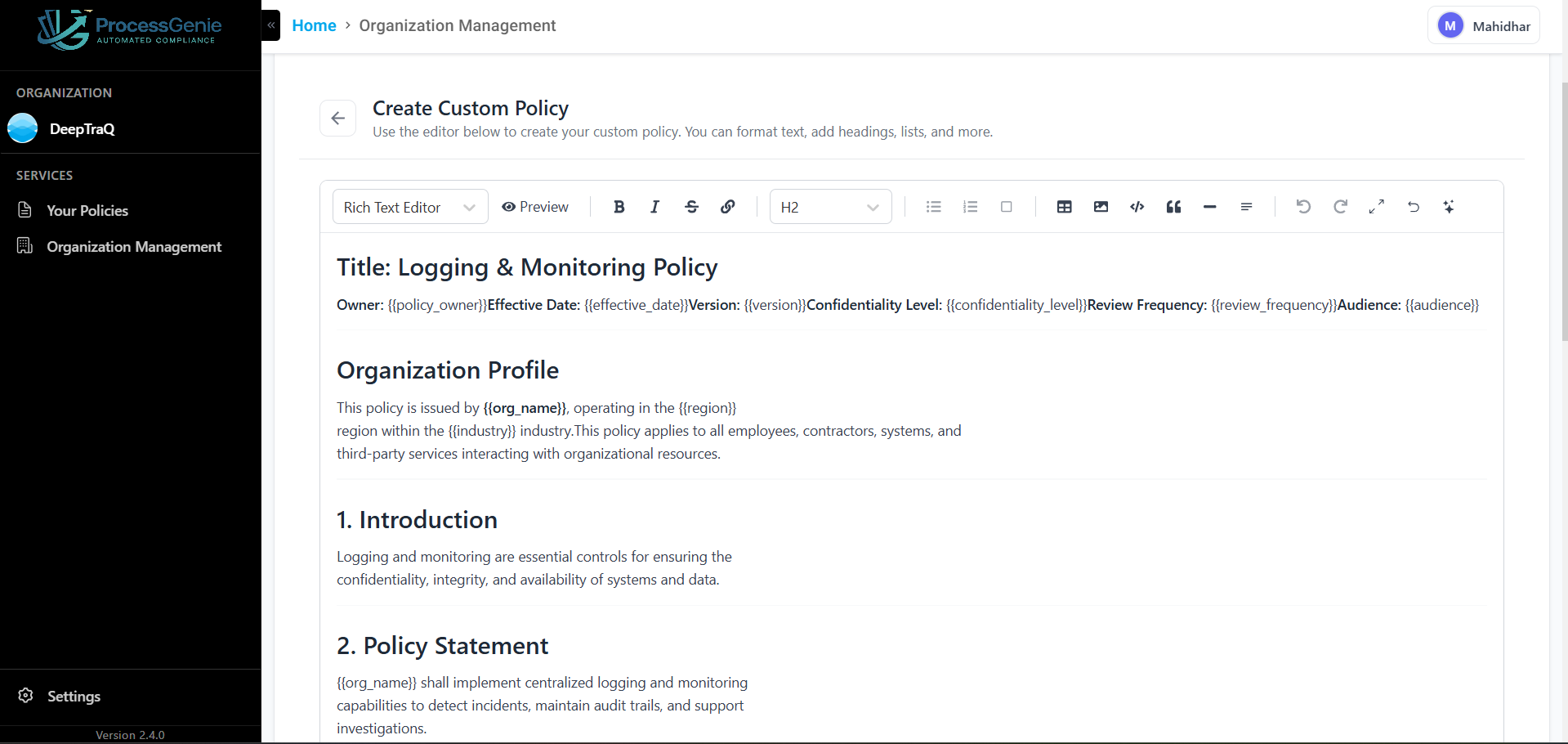Insert a task checkbox list

[x=1007, y=207]
